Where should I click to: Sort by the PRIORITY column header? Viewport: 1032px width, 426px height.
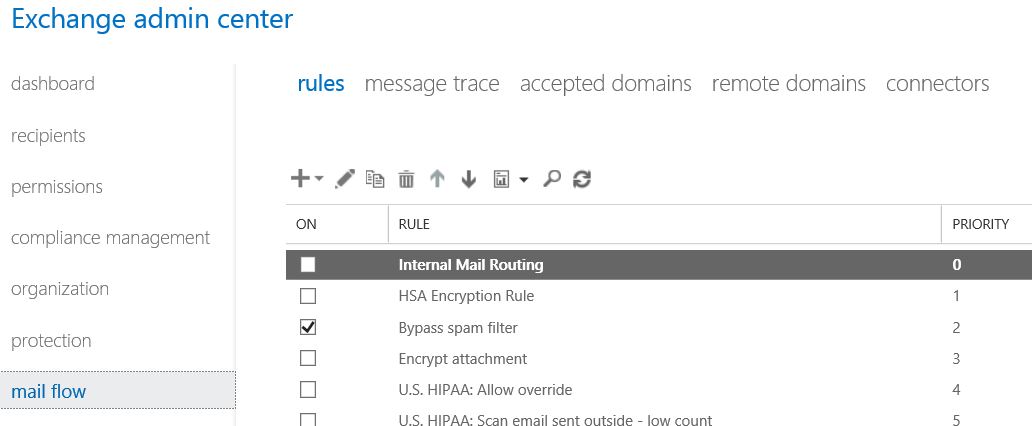[987, 224]
